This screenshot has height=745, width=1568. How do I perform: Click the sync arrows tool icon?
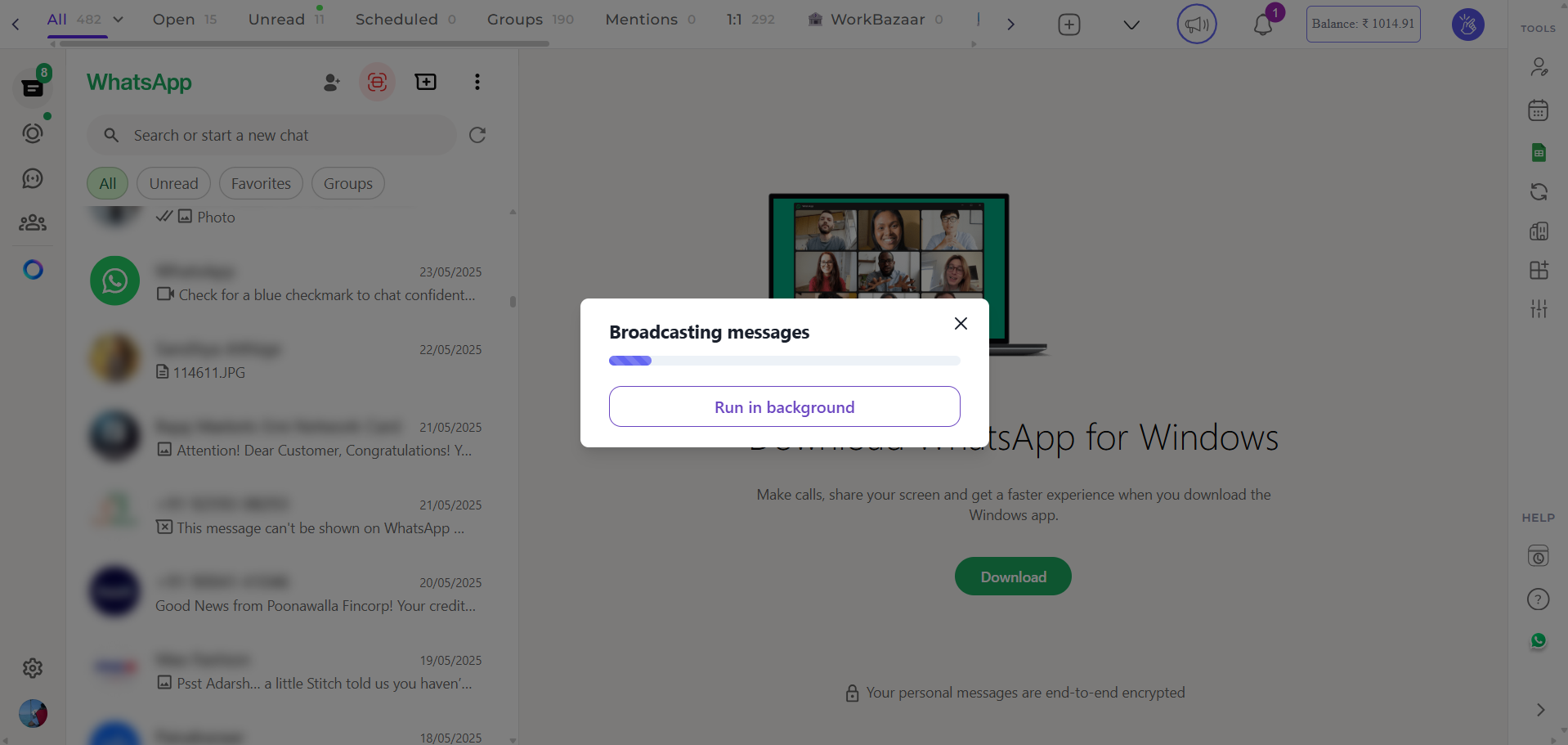point(1539,191)
